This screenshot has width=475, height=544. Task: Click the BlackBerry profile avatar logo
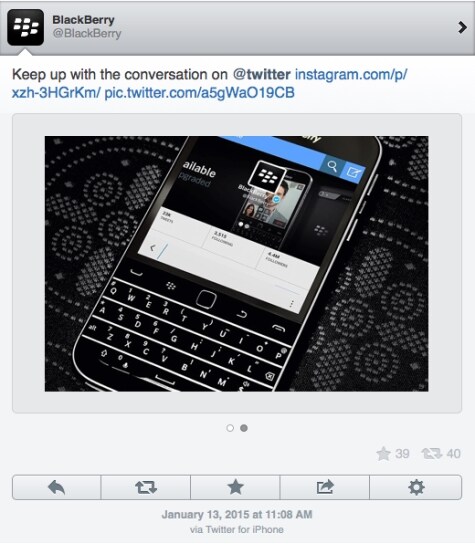25,27
